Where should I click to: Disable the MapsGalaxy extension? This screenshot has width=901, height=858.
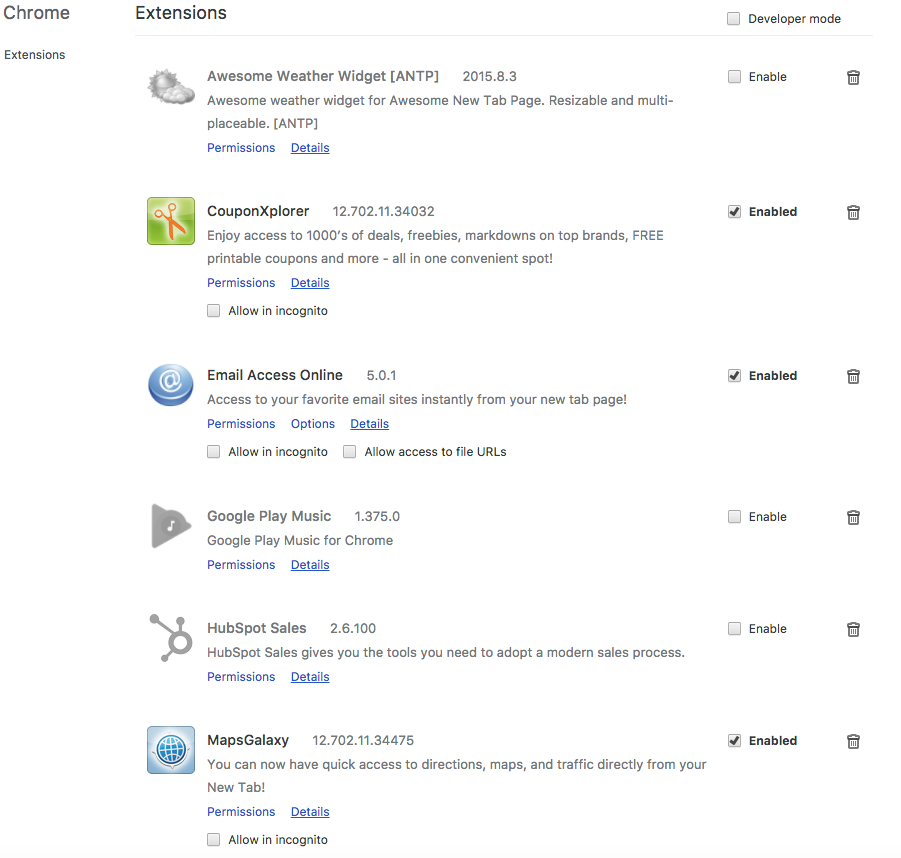point(734,741)
